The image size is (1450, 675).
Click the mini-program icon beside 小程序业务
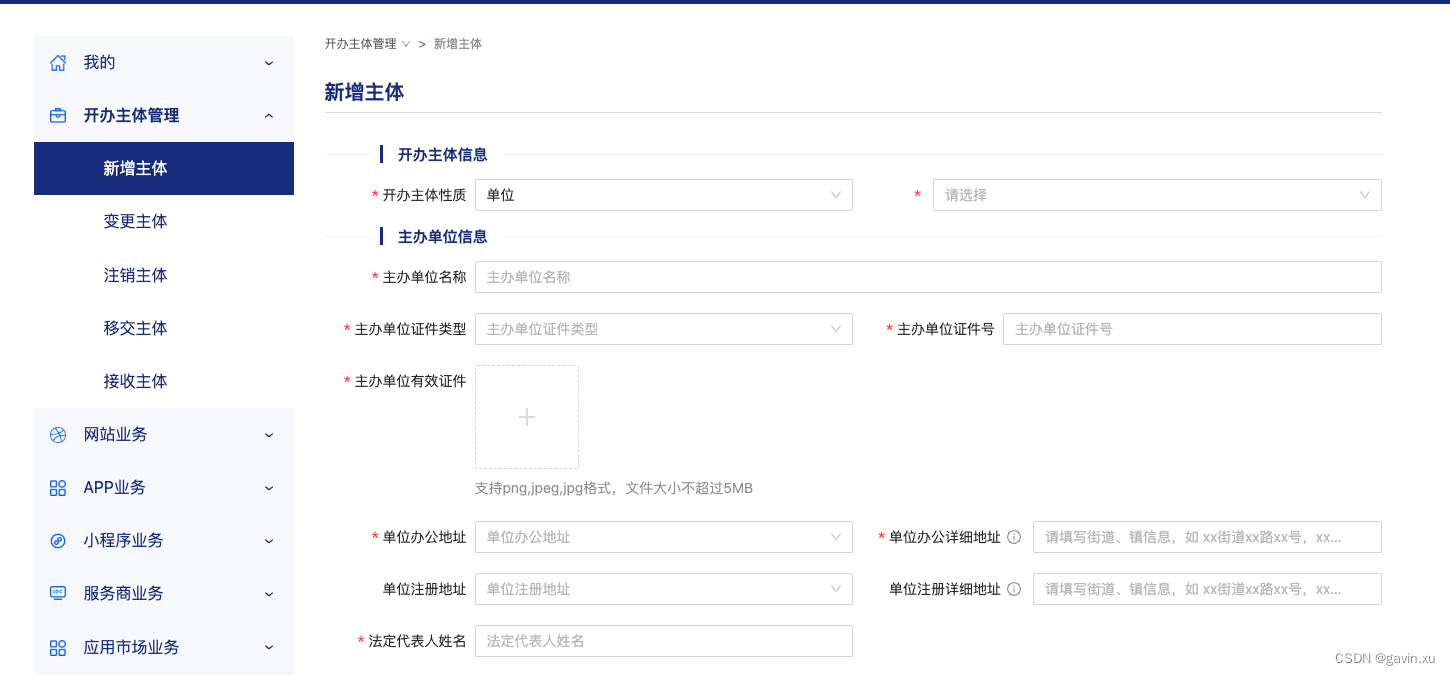tap(58, 541)
